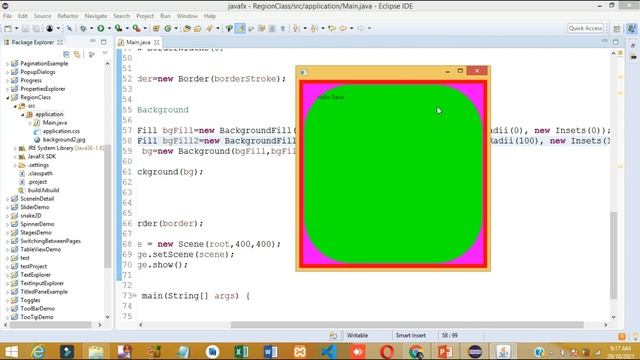
Task: Toggle Link with Editor in Package Explorer
Action: point(77,54)
